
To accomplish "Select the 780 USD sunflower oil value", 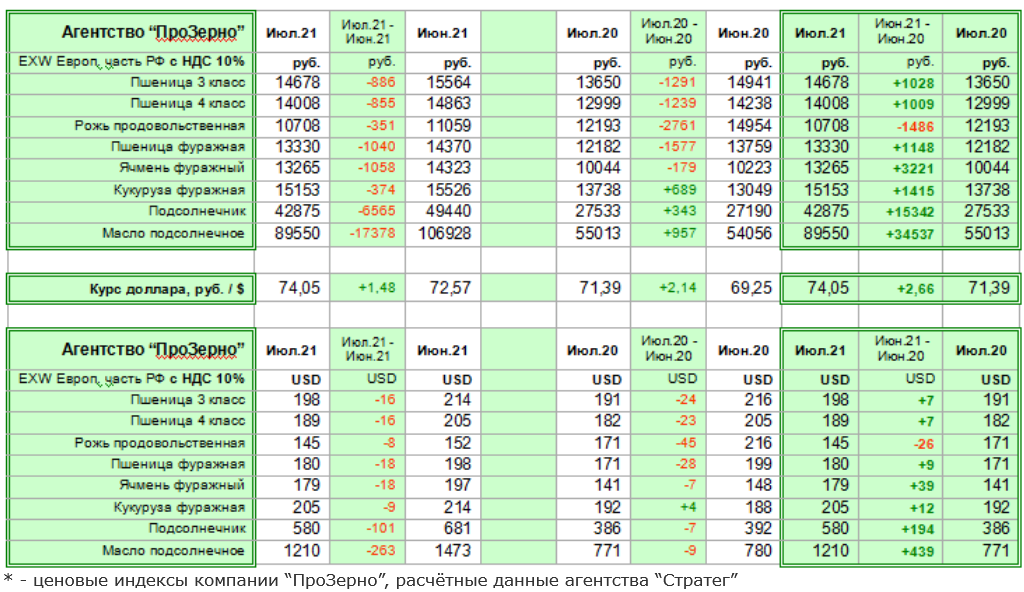I will (758, 551).
